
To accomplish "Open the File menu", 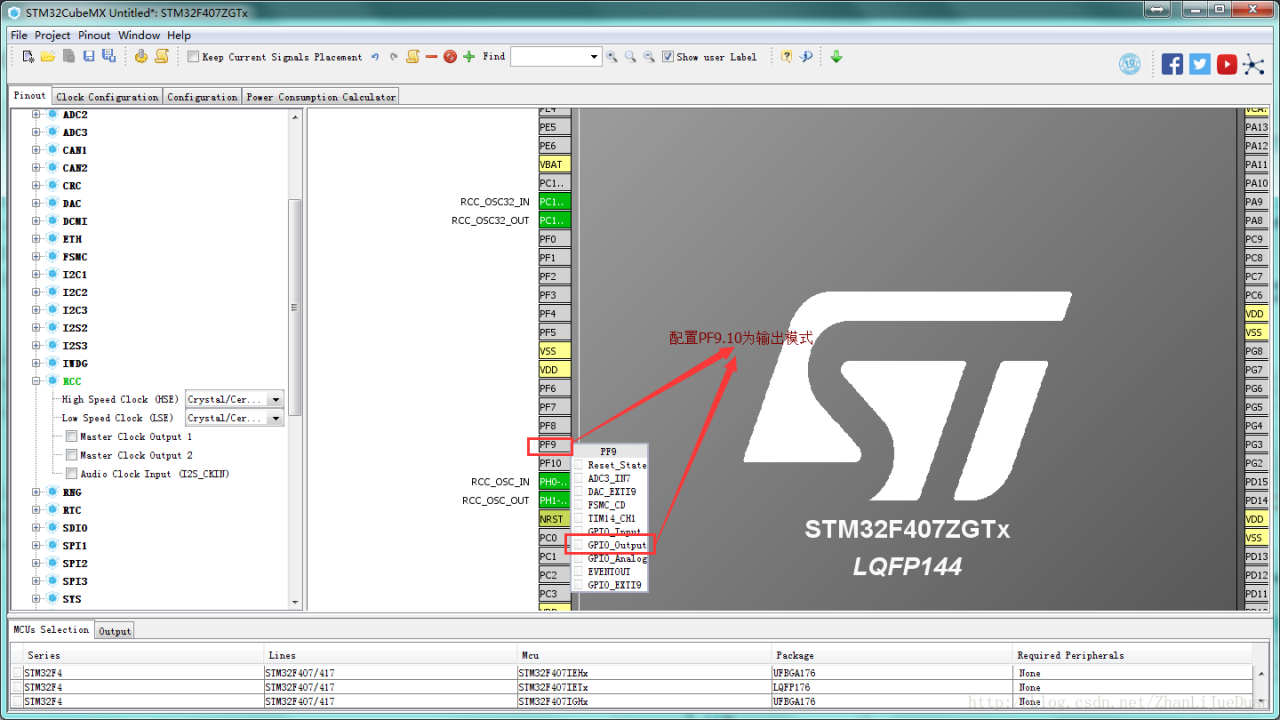I will [x=19, y=35].
